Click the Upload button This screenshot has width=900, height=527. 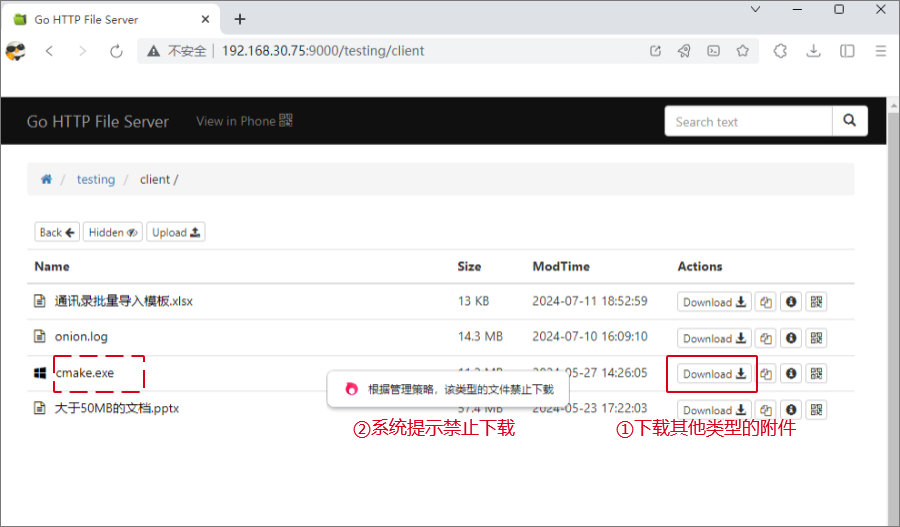[x=176, y=232]
